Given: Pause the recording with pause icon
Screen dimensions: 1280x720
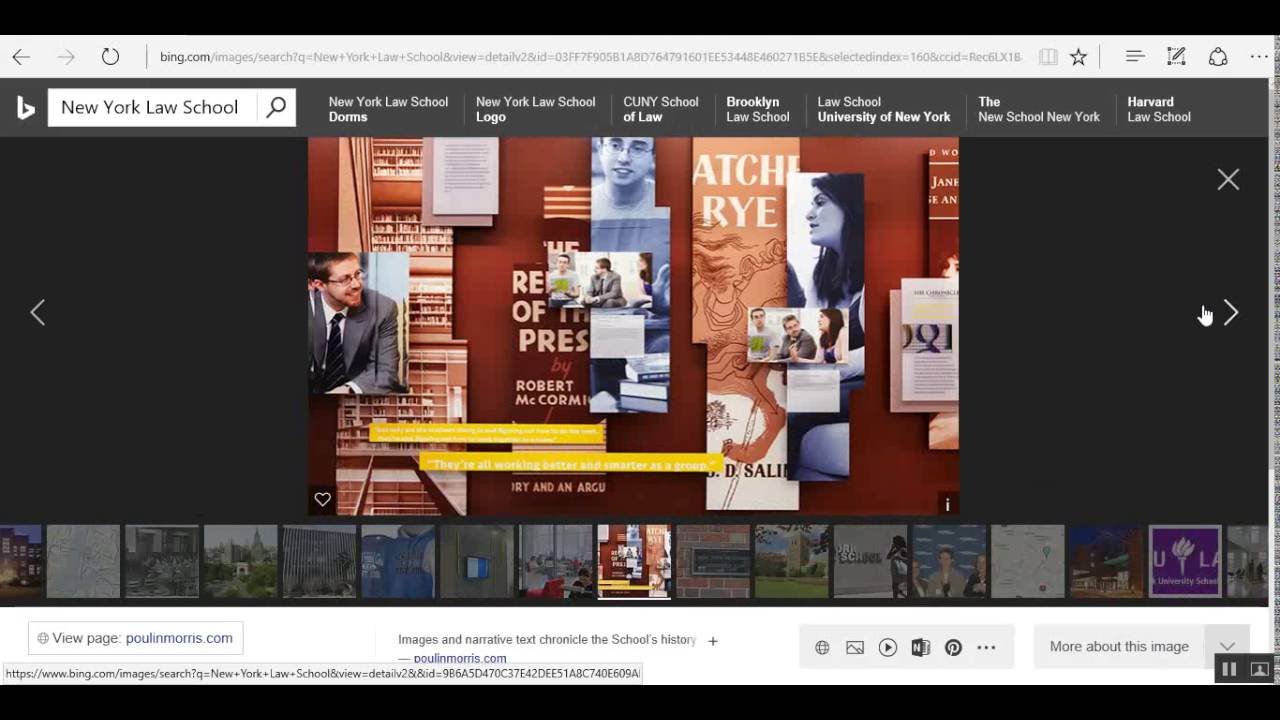Looking at the screenshot, I should point(1229,669).
